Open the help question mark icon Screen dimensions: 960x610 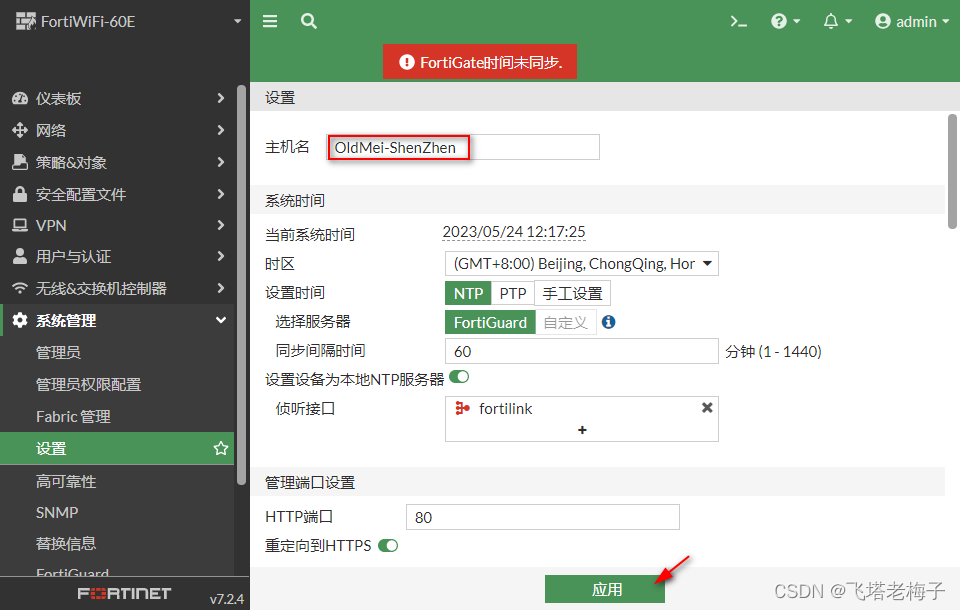click(779, 21)
